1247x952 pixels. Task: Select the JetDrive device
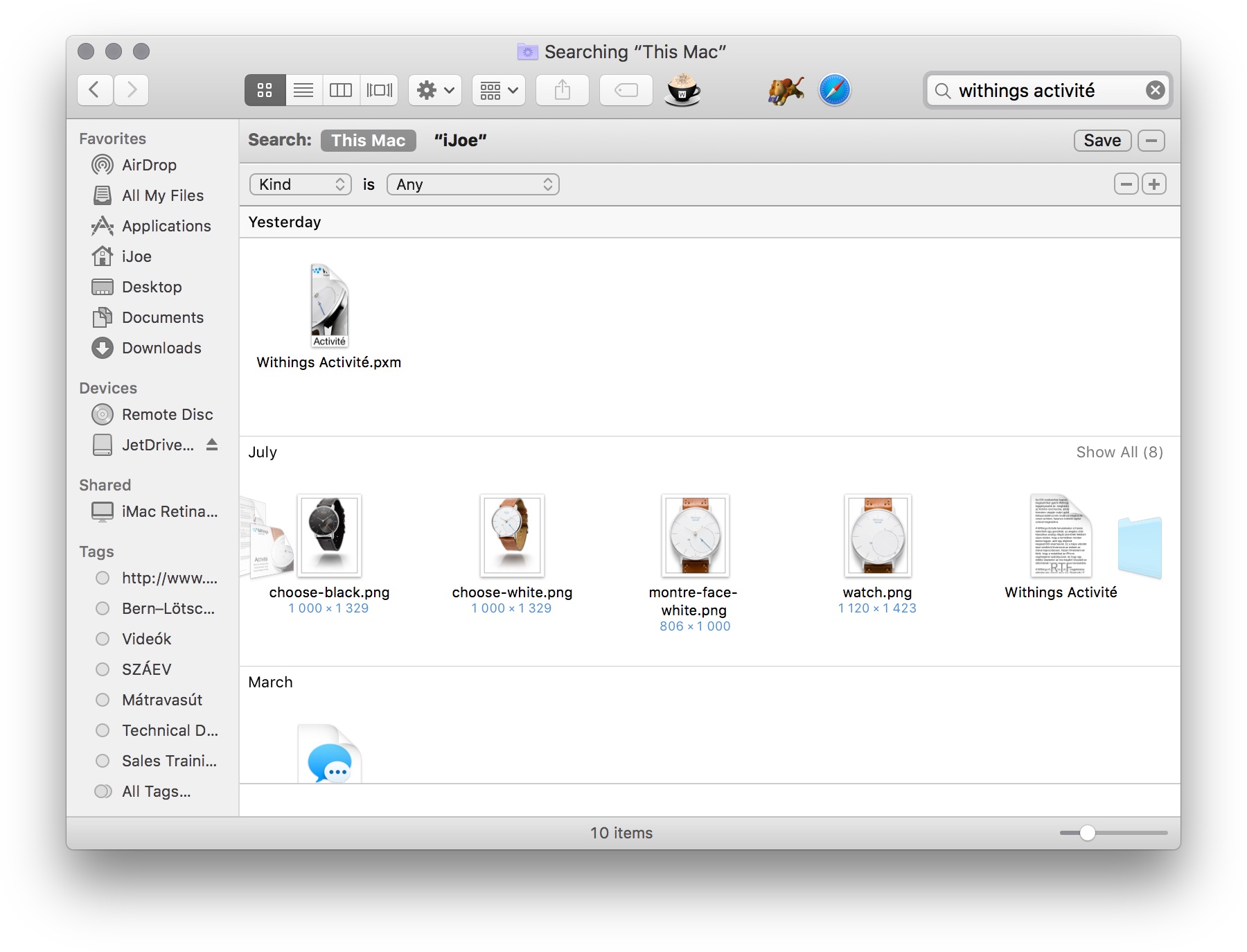[x=158, y=445]
